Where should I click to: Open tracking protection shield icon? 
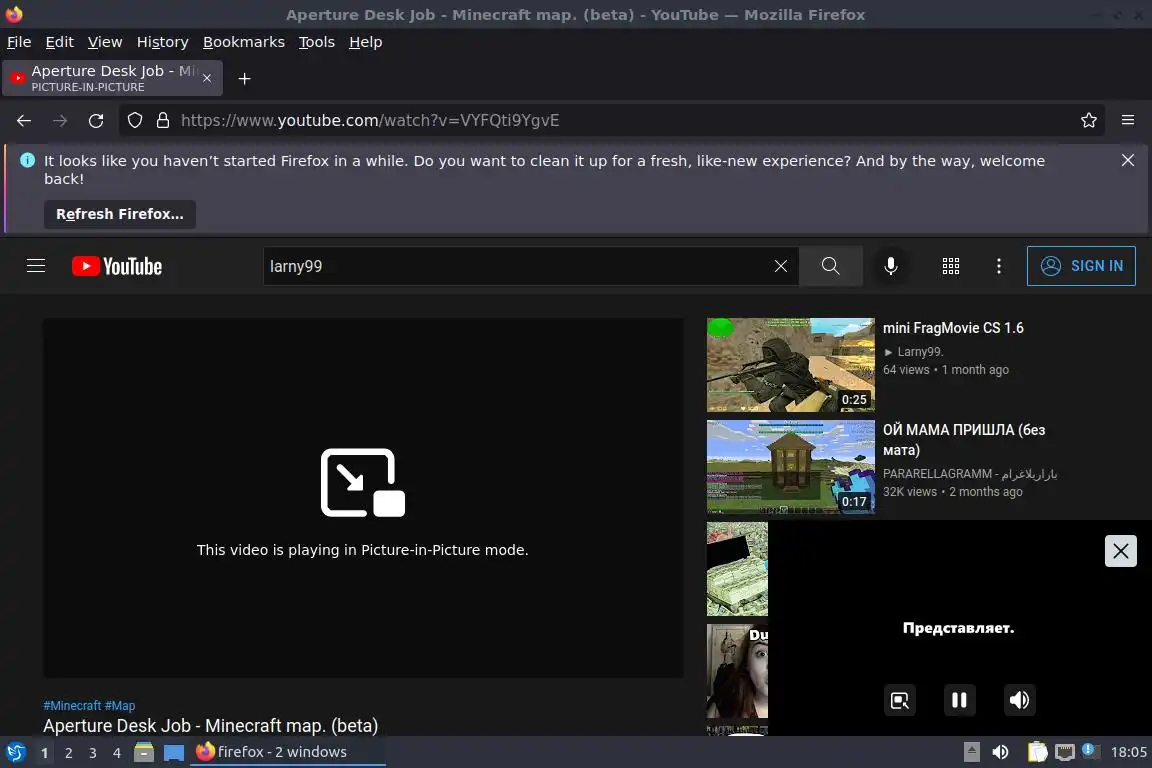[135, 121]
